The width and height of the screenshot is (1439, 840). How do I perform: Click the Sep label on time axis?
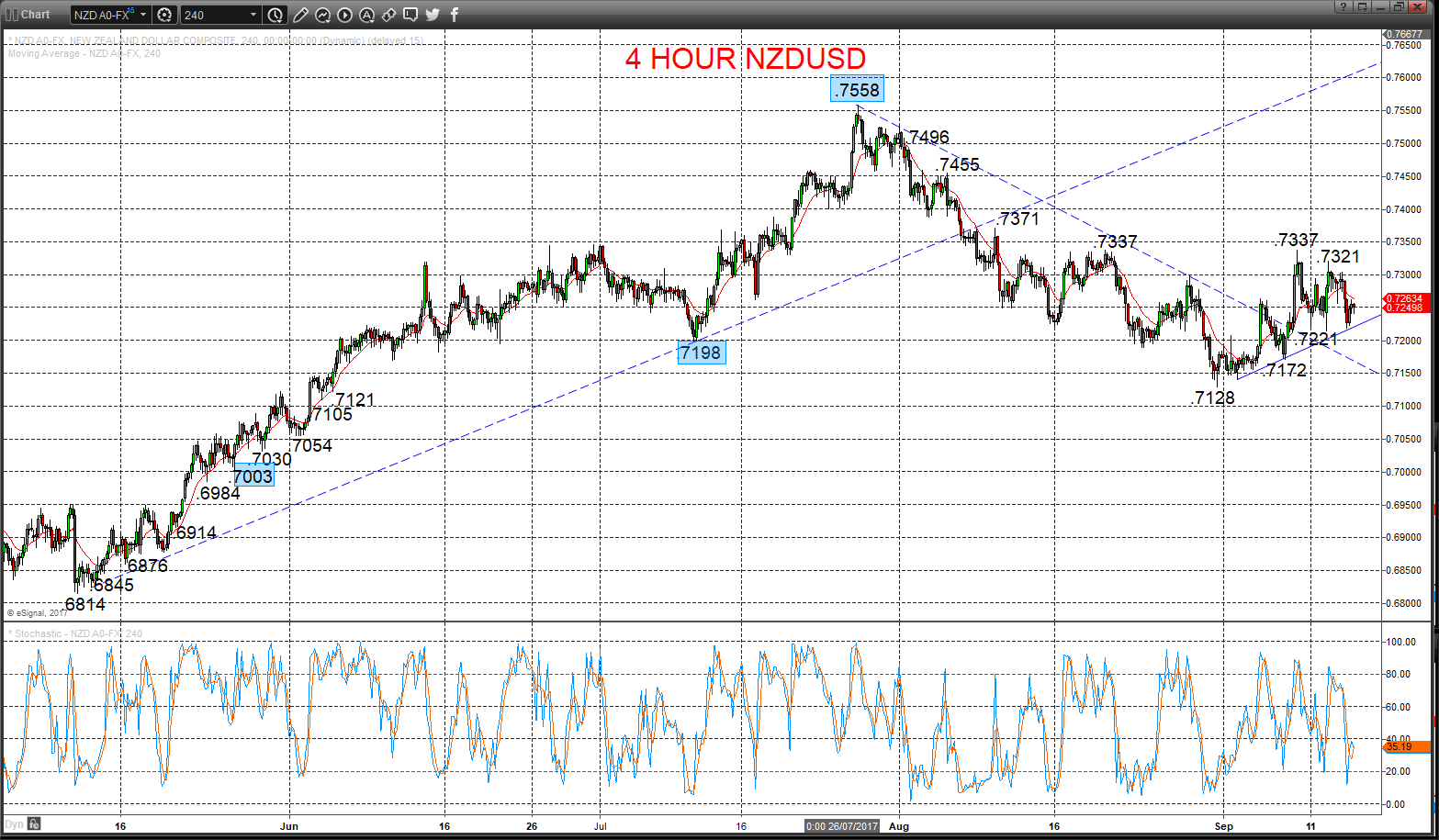pyautogui.click(x=1224, y=826)
